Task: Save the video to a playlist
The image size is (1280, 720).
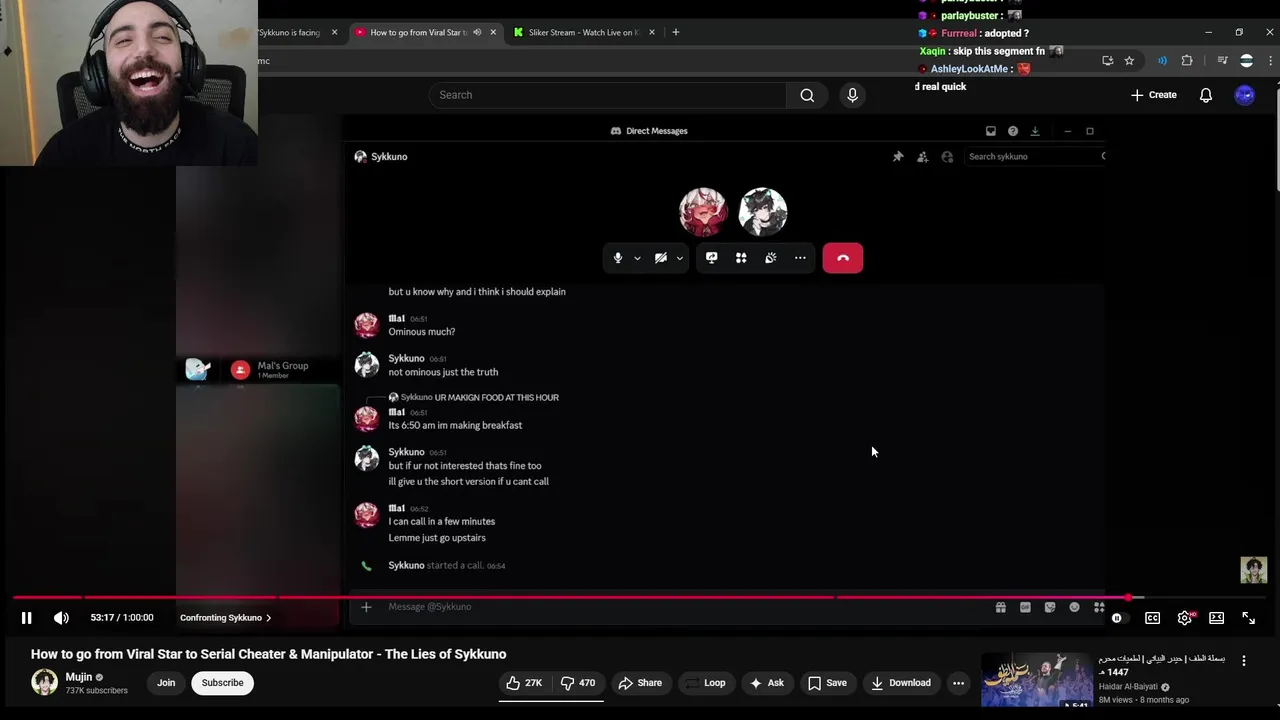Action: click(827, 683)
